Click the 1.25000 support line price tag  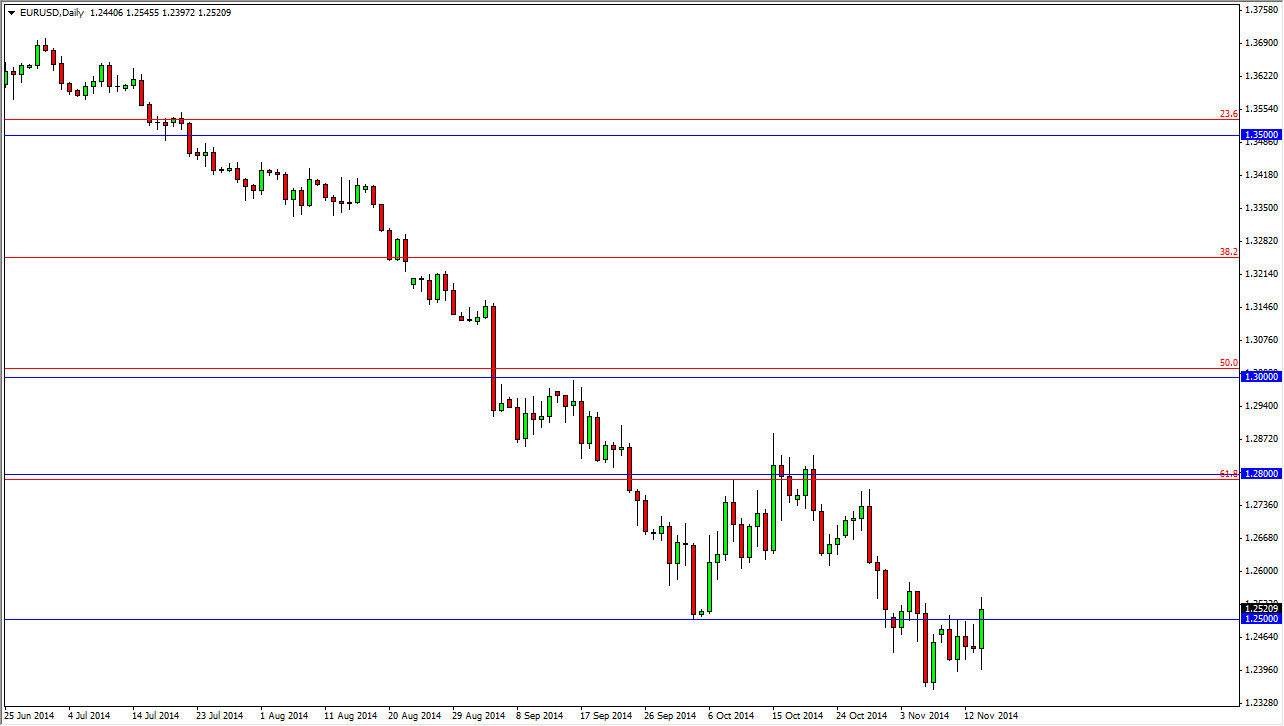(x=1259, y=620)
